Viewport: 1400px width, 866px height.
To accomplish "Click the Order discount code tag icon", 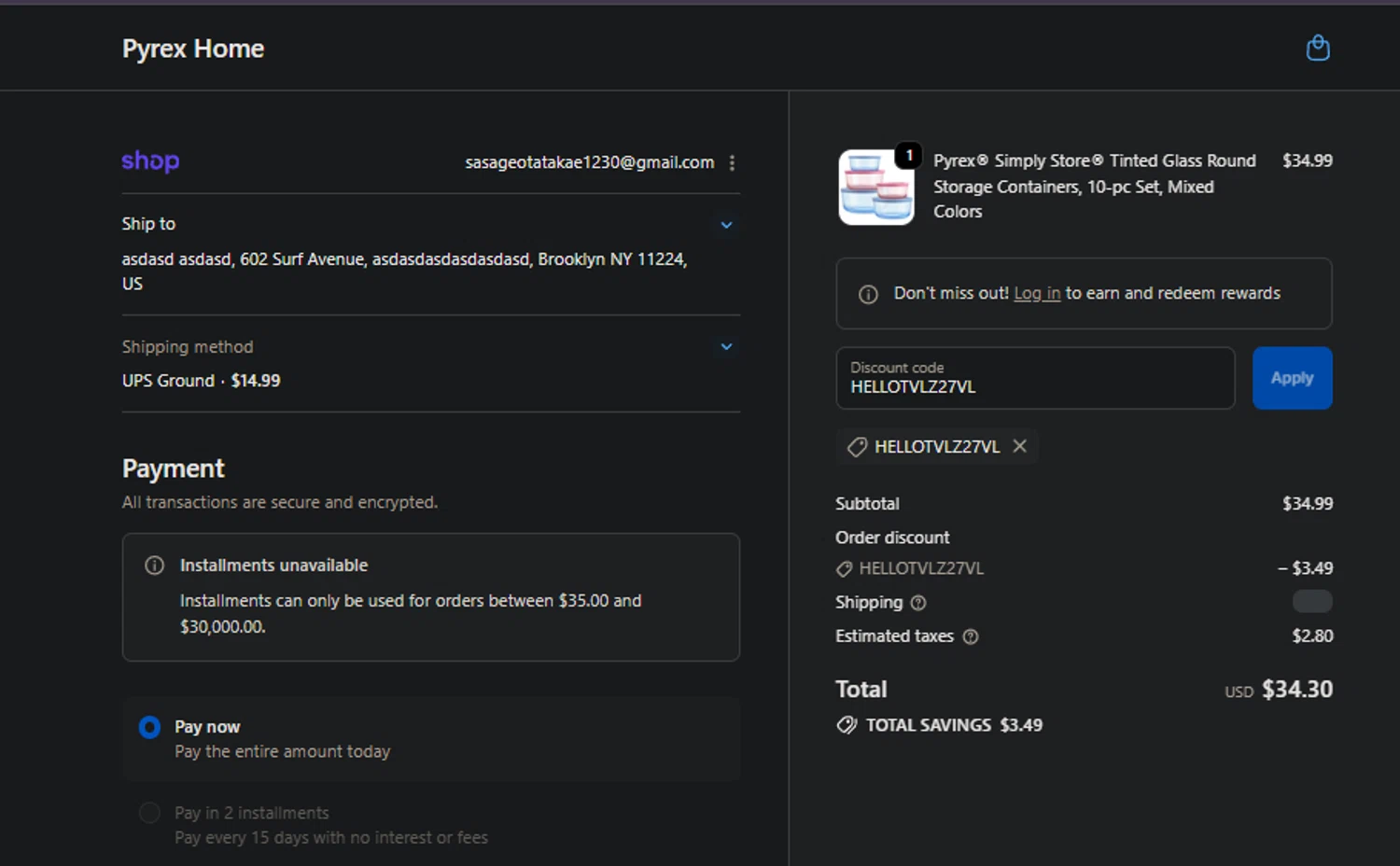I will point(844,569).
